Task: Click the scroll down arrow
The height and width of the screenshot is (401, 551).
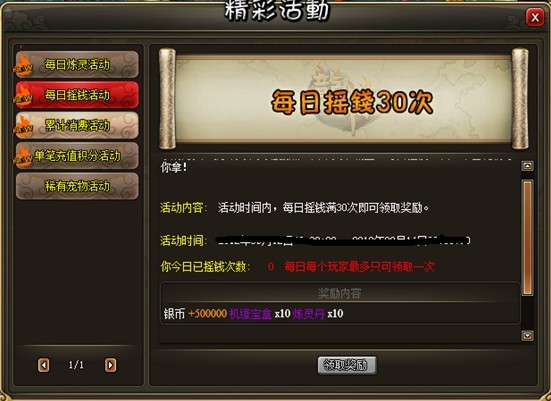Action: pyautogui.click(x=527, y=335)
